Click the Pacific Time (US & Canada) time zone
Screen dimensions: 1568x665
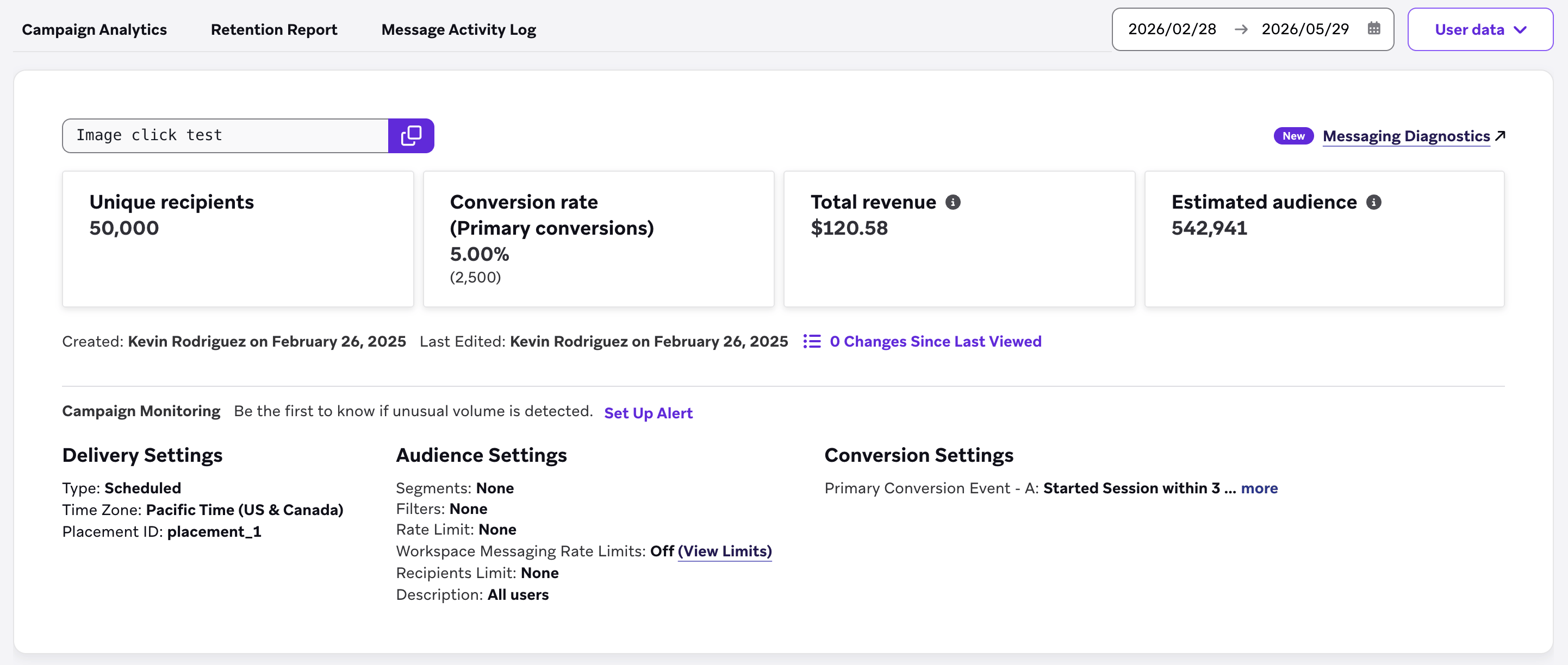tap(245, 510)
